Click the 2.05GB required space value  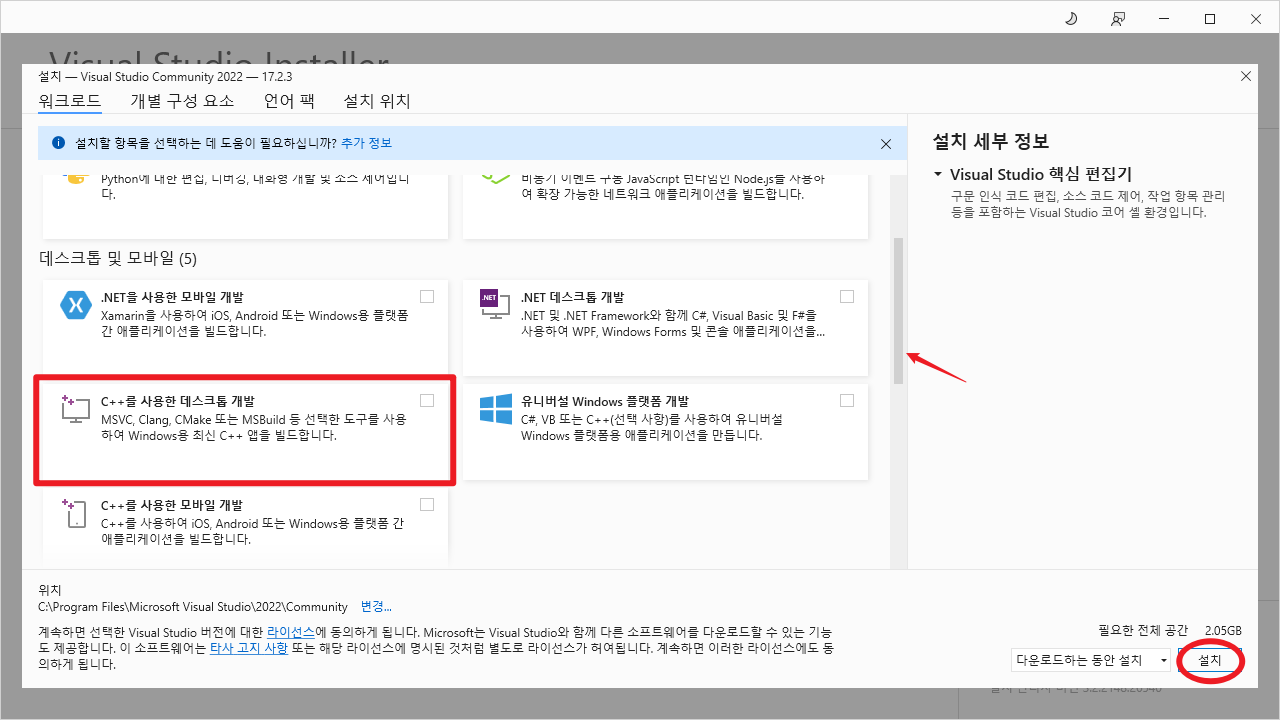[x=1223, y=630]
